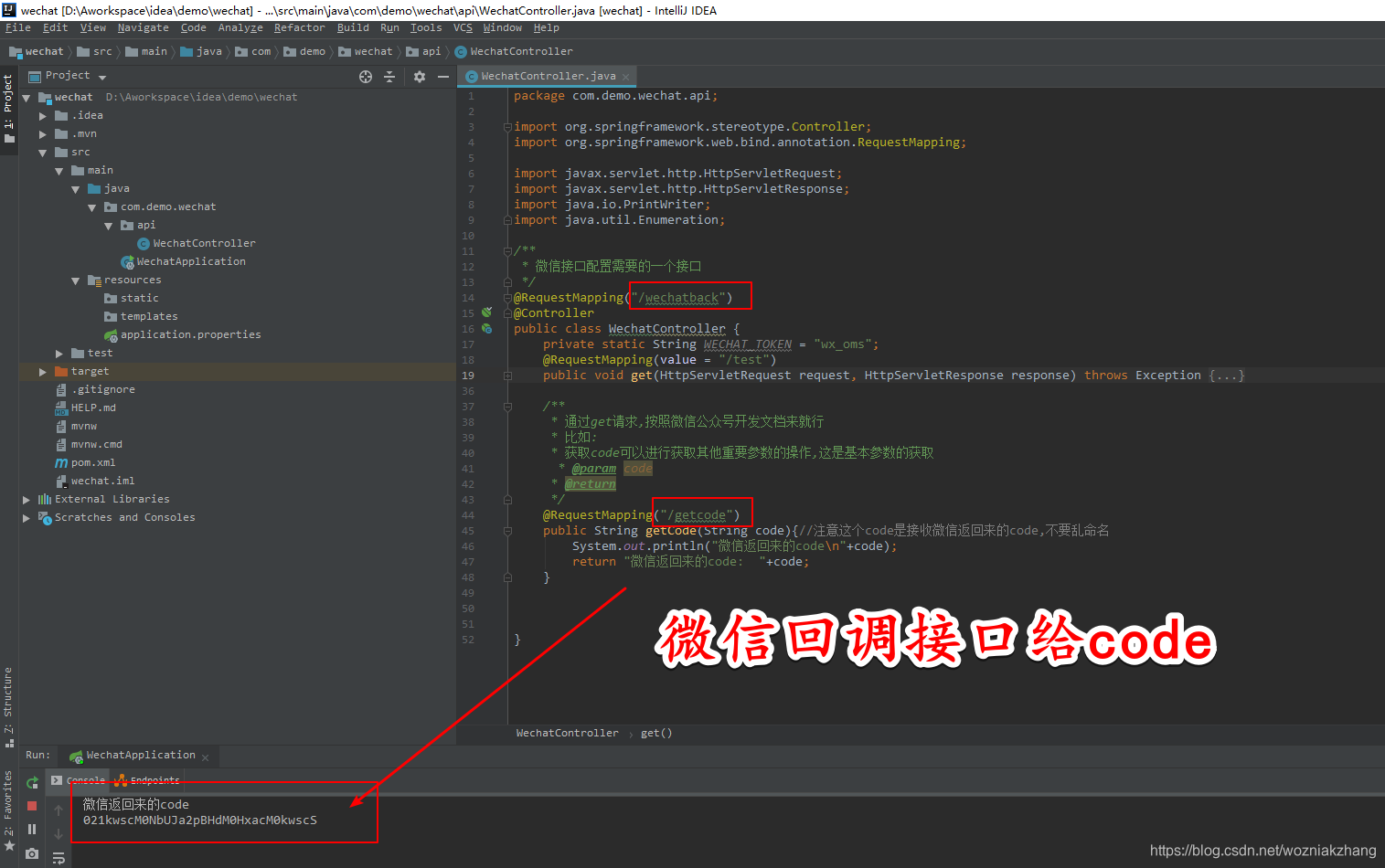Select pom.xml in project tree
1385x868 pixels.
(x=85, y=463)
